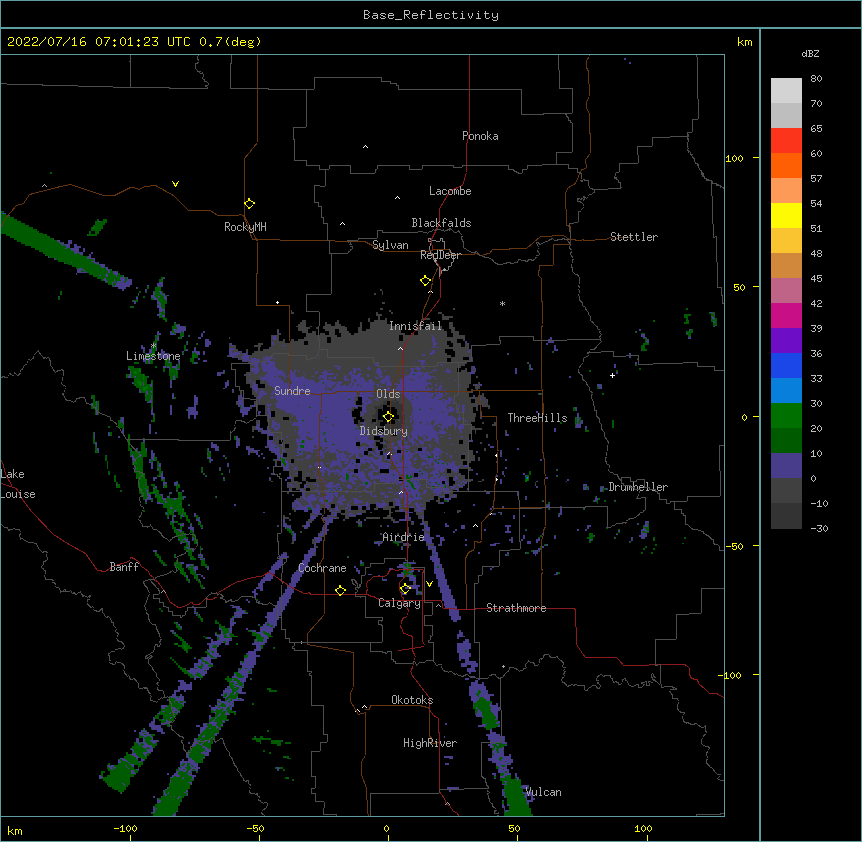862x842 pixels.
Task: Click the 100 km mark on the vertical axis
Action: tap(734, 158)
